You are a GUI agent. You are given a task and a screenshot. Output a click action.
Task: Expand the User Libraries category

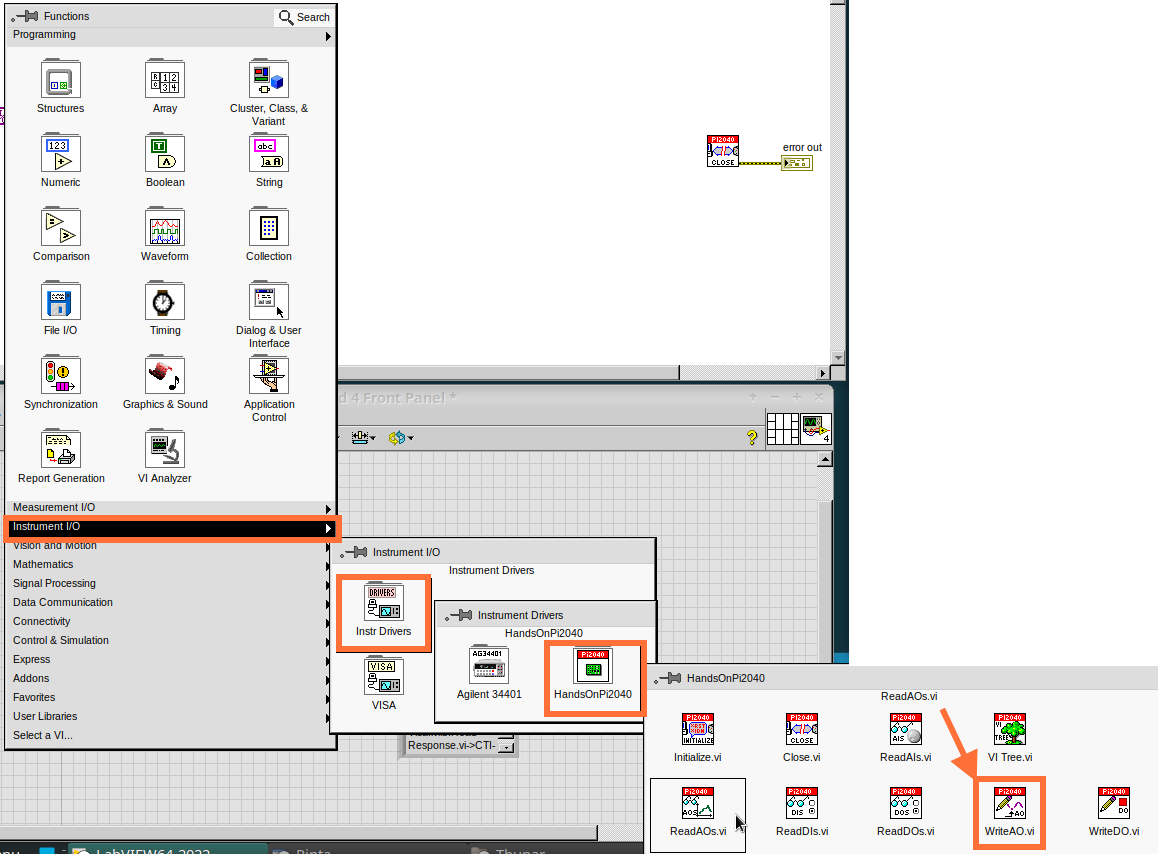(x=168, y=717)
